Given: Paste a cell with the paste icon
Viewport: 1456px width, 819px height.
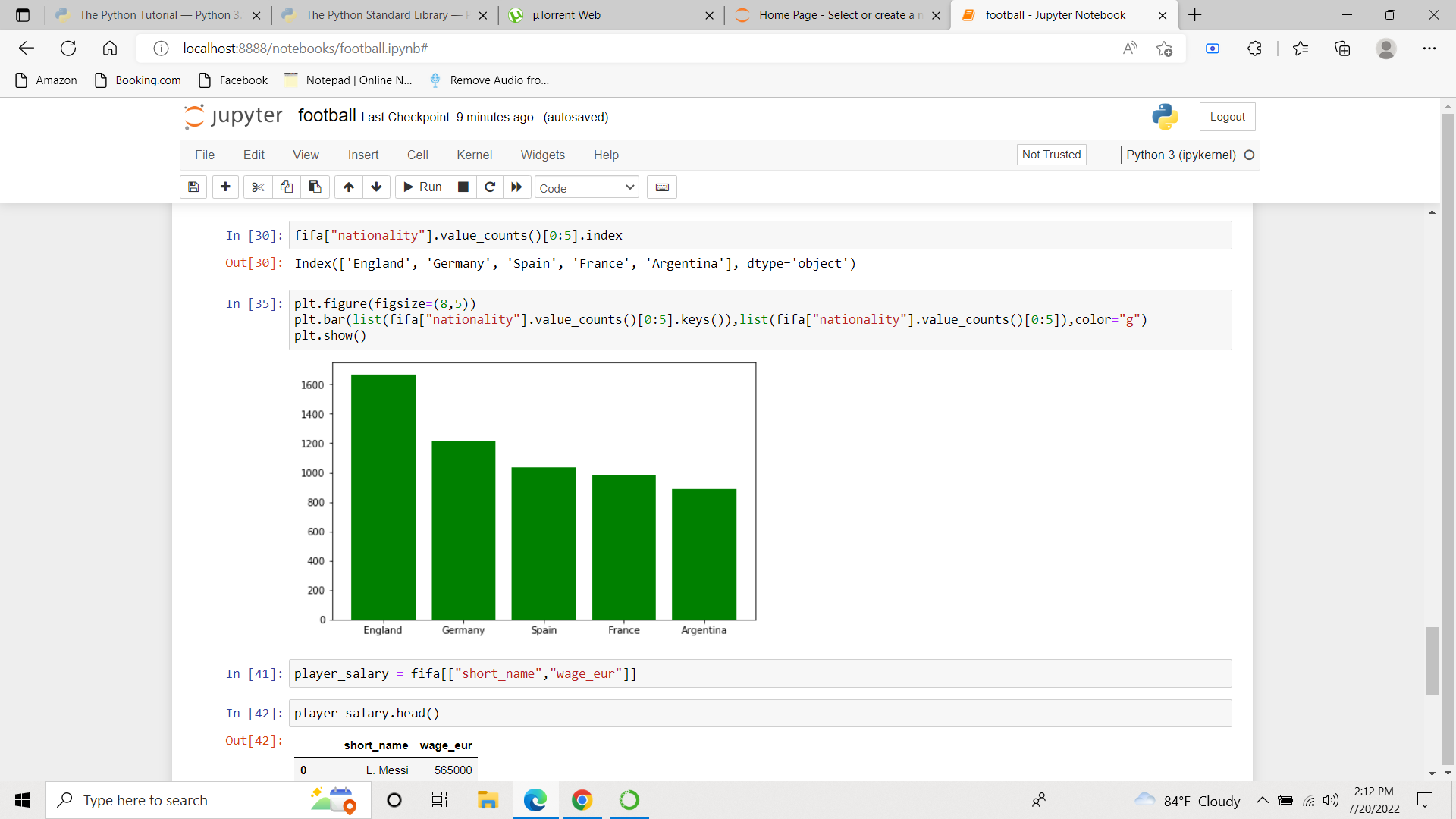Looking at the screenshot, I should tap(315, 187).
